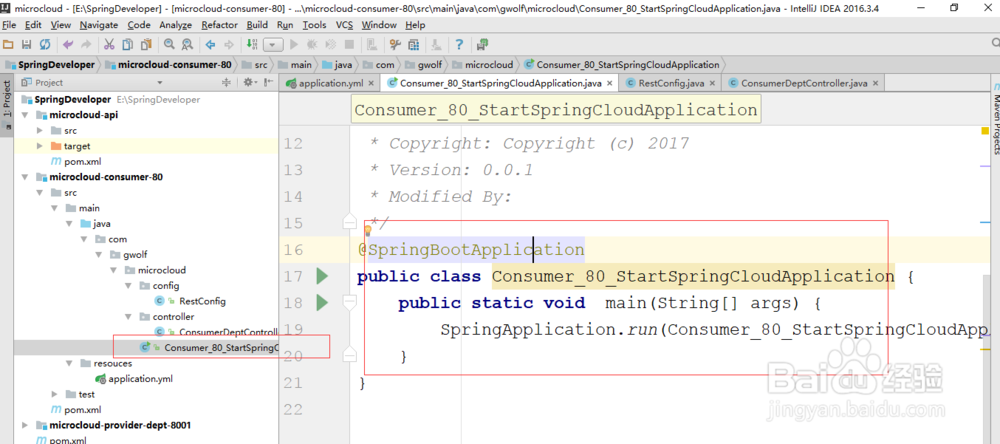Screen dimensions: 1000x444
Task: Collapse the microcloud-consumer-80 module node
Action: point(25,177)
